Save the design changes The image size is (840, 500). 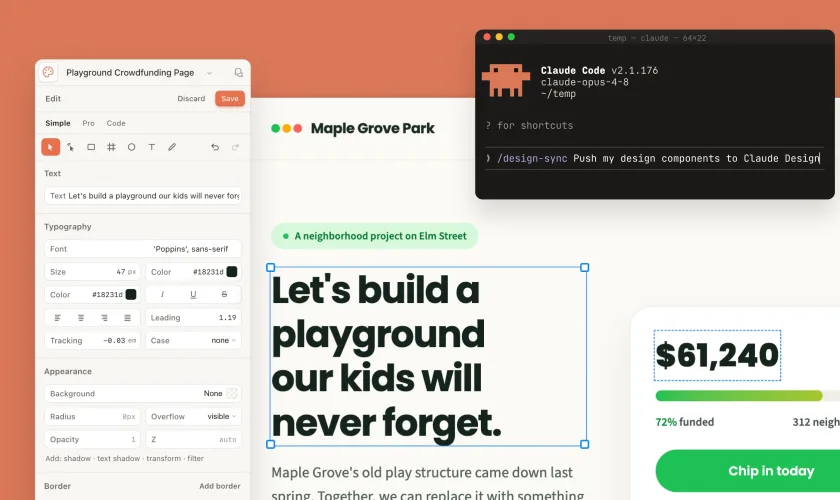point(230,99)
